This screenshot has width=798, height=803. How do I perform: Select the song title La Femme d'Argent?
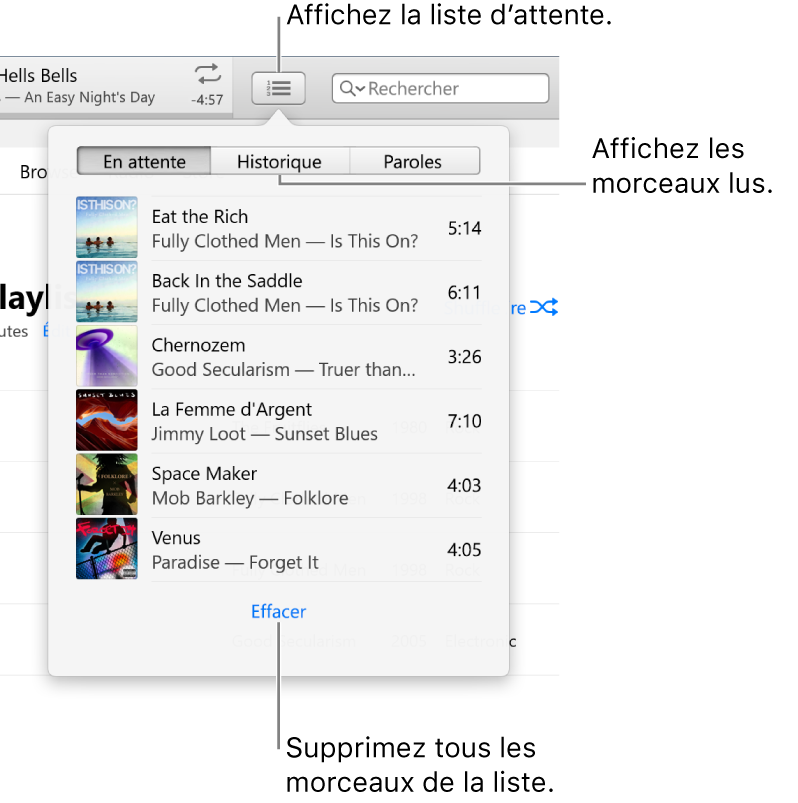click(x=232, y=410)
